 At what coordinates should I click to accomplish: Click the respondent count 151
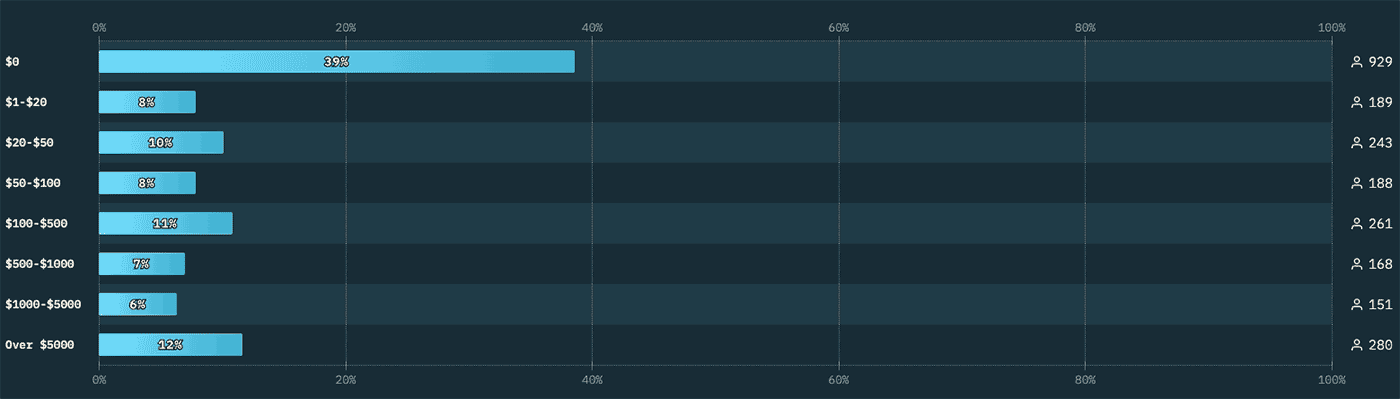click(x=1381, y=304)
